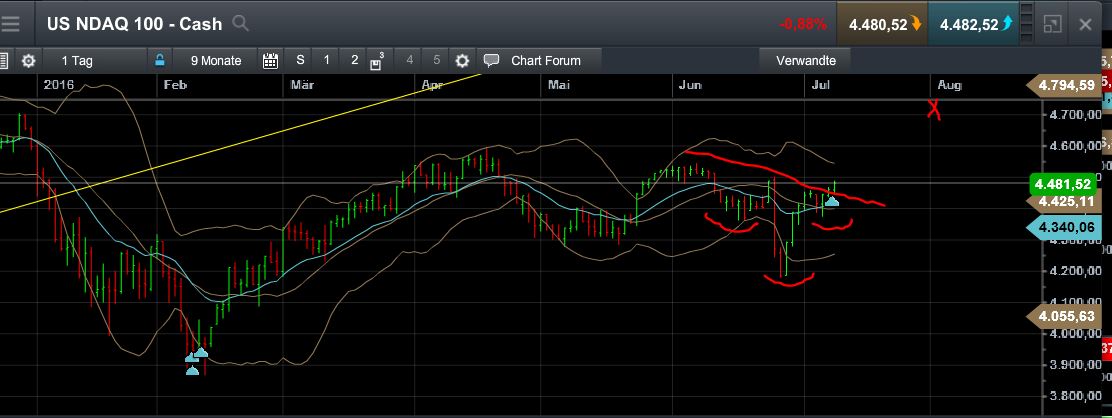This screenshot has height=418, width=1112.
Task: Click the green 4.481,52 current price label
Action: point(1062,185)
